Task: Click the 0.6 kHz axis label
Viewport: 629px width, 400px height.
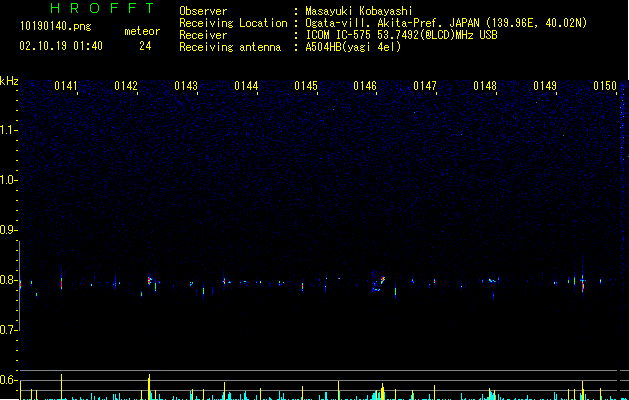Action: [8, 380]
